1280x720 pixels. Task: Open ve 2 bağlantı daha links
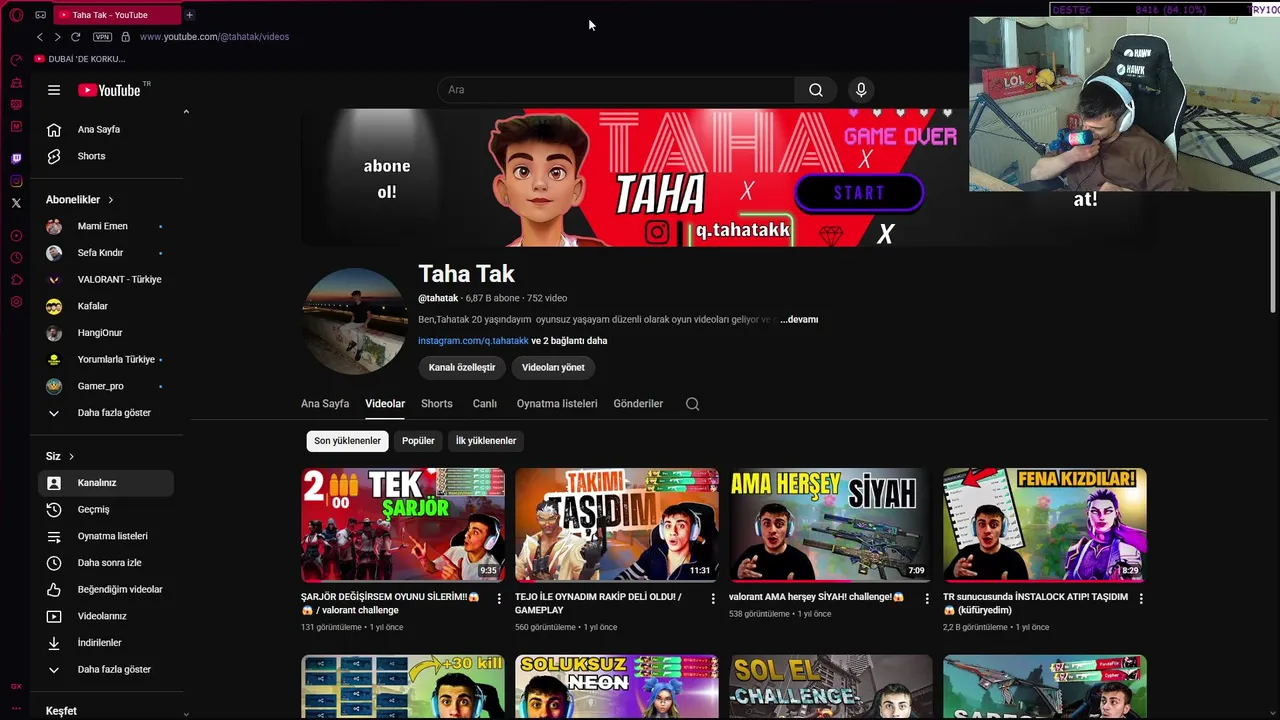[x=569, y=341]
